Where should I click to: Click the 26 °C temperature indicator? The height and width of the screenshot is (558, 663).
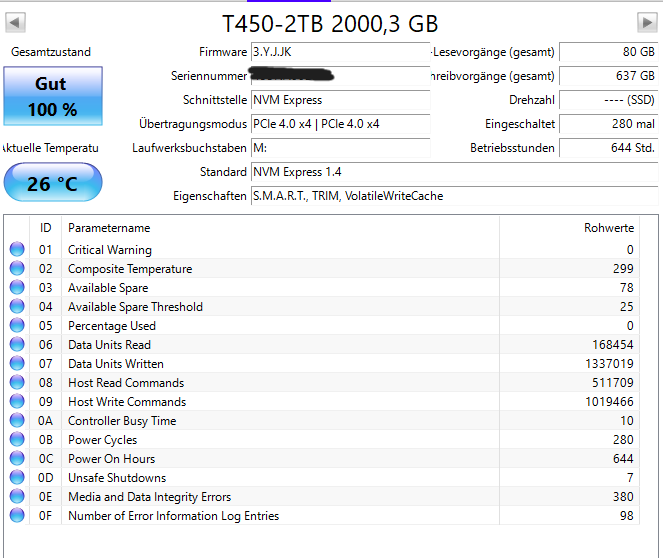click(x=53, y=183)
